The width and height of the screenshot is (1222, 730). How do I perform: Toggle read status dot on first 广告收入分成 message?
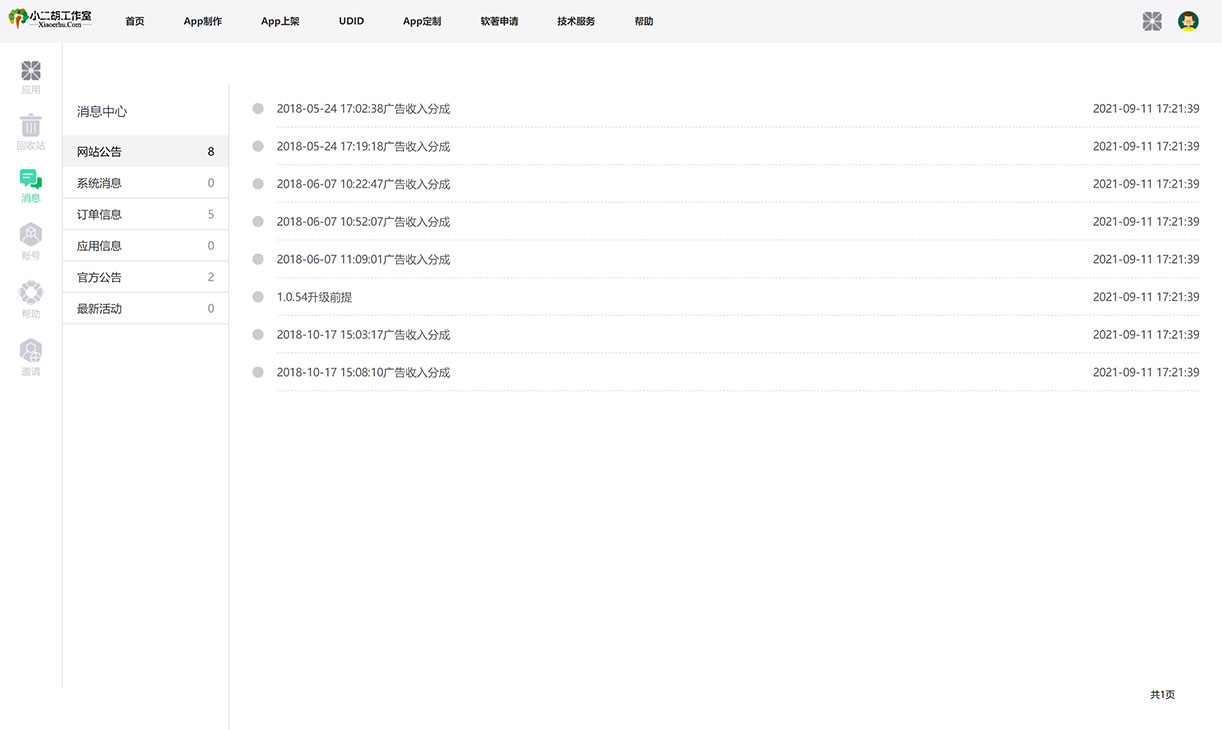pos(258,108)
